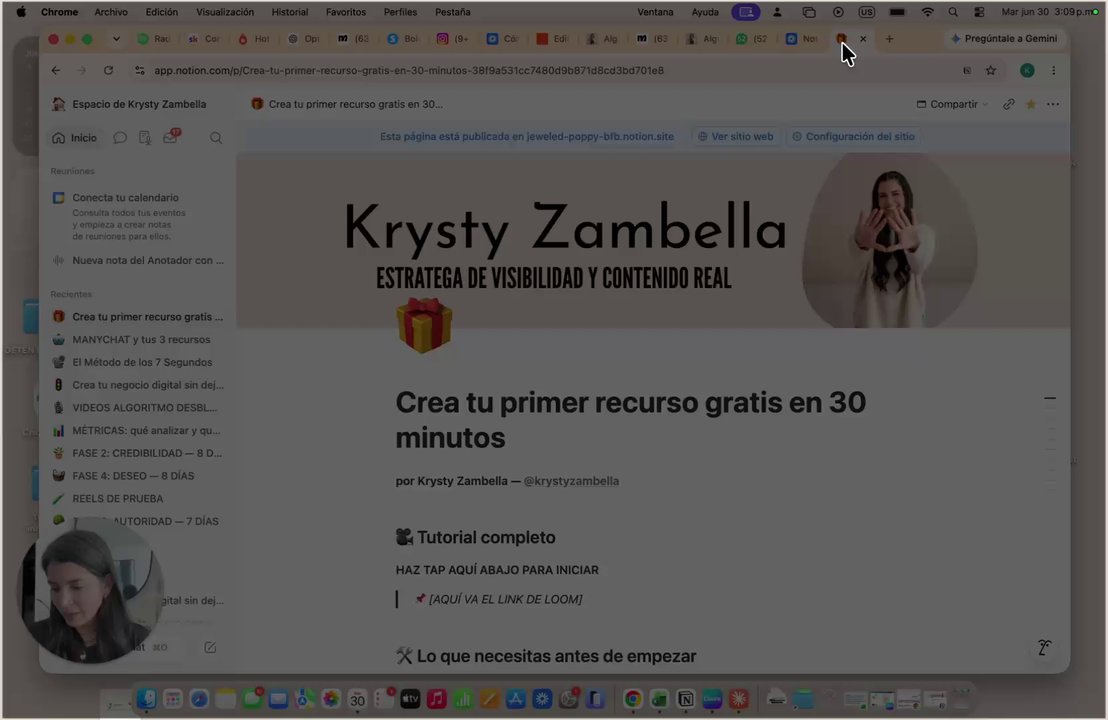Expand the tab search dropdown arrow

pyautogui.click(x=116, y=39)
